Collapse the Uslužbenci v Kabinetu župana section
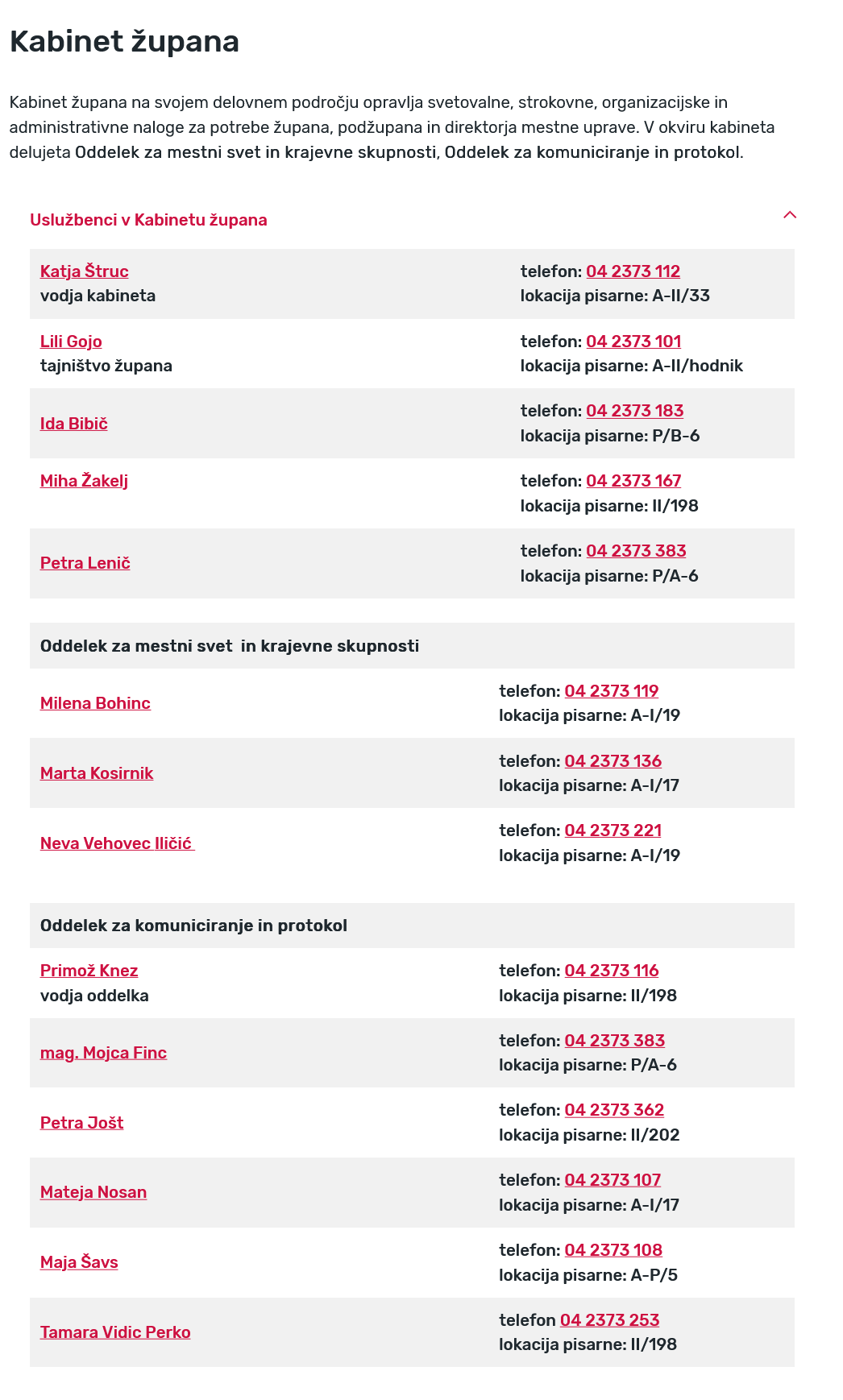This screenshot has width=843, height=1400. click(790, 215)
